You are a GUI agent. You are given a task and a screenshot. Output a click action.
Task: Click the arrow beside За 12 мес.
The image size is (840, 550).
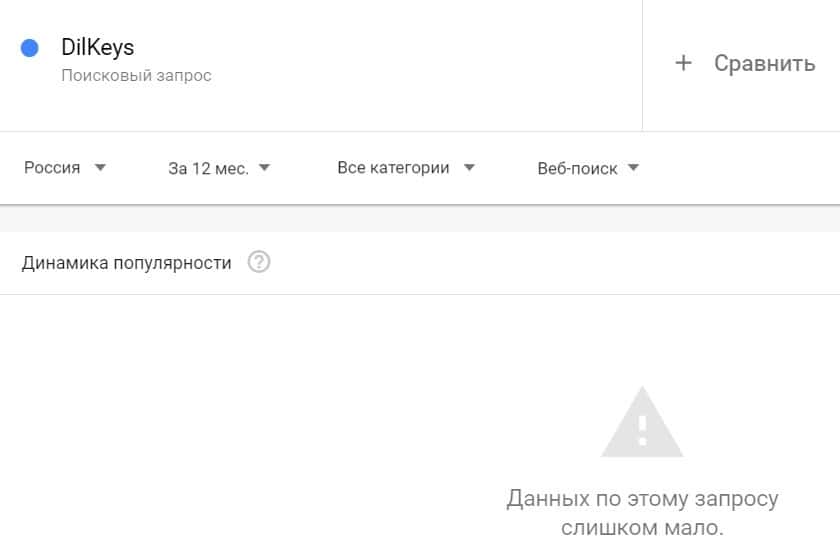[x=264, y=168]
